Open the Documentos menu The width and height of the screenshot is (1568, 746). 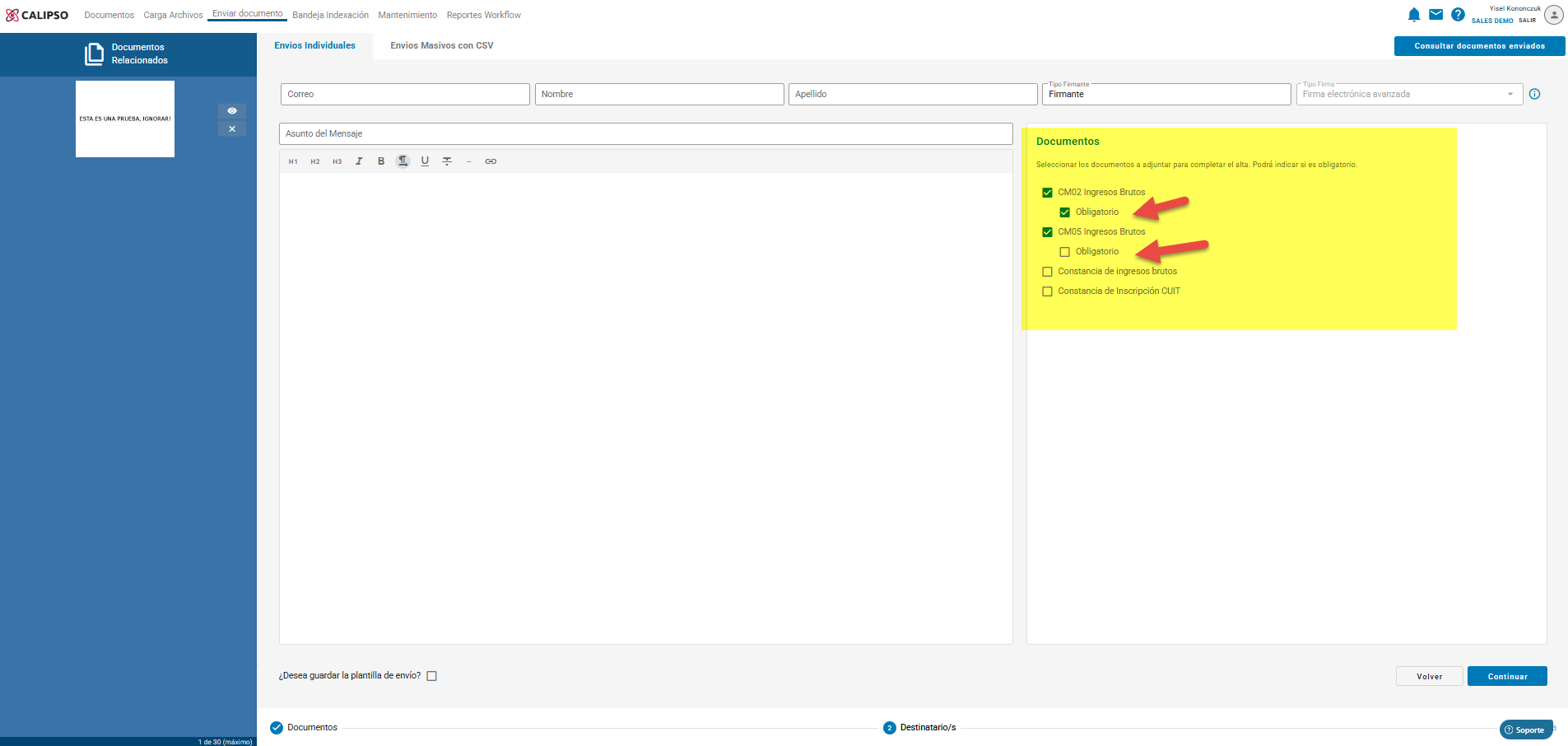point(109,15)
